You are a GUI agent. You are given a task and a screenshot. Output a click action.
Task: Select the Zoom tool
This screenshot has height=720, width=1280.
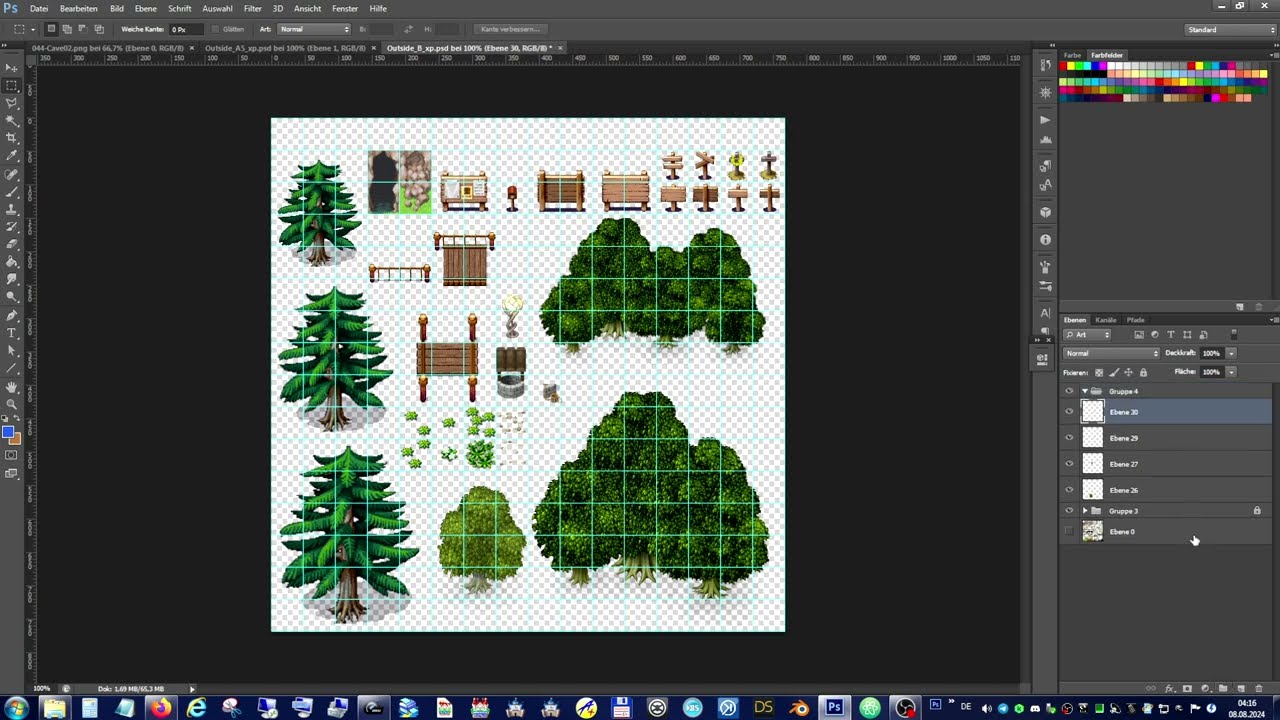pos(12,403)
